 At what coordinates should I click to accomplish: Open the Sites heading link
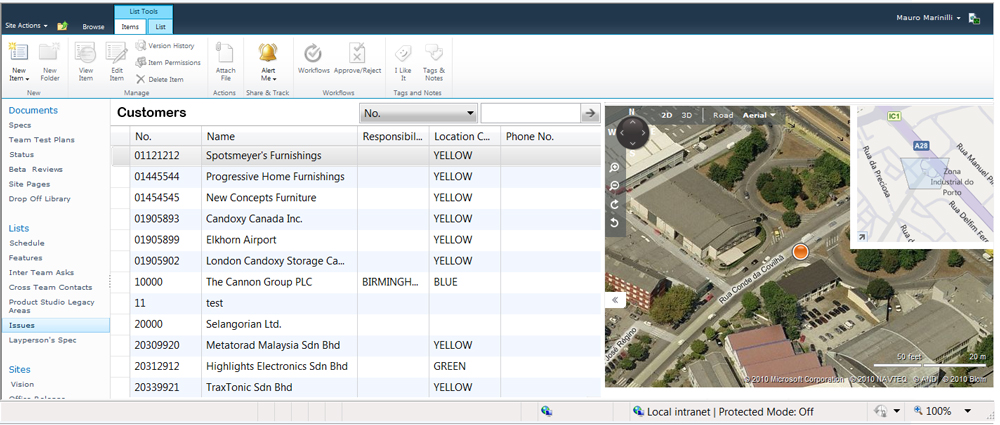pyautogui.click(x=20, y=369)
